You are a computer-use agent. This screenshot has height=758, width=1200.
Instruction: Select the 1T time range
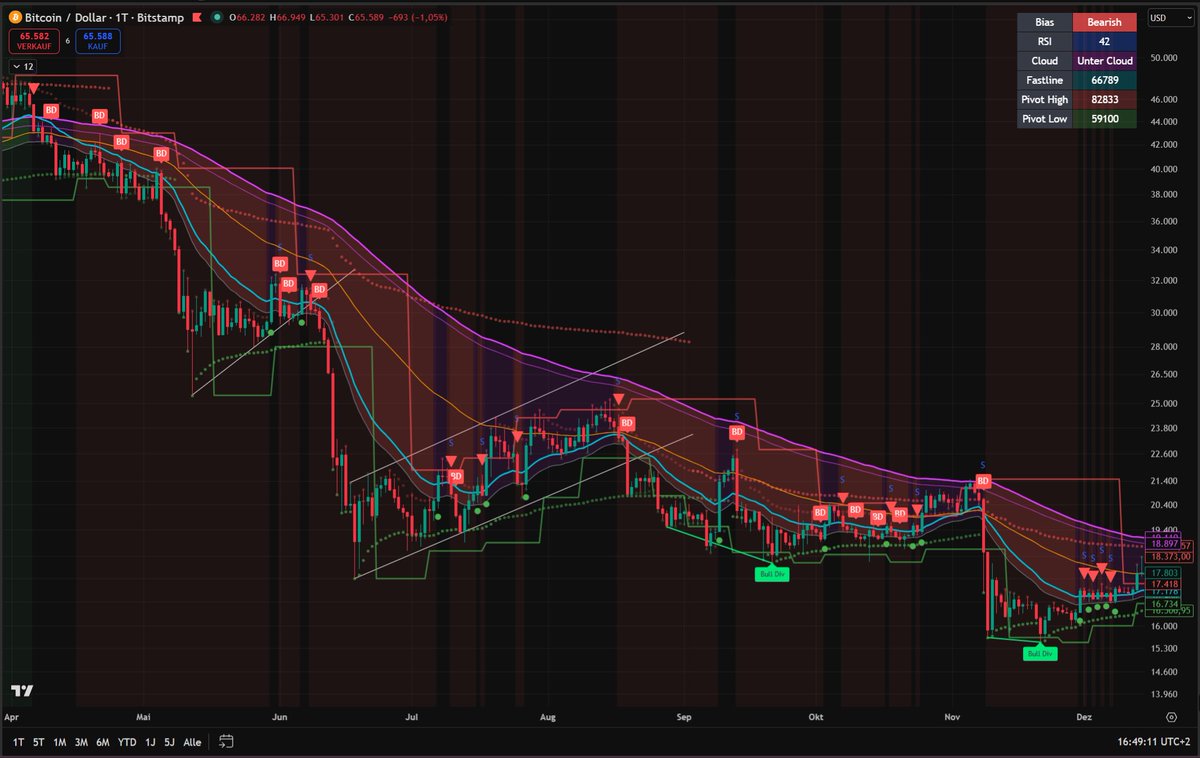tap(18, 742)
